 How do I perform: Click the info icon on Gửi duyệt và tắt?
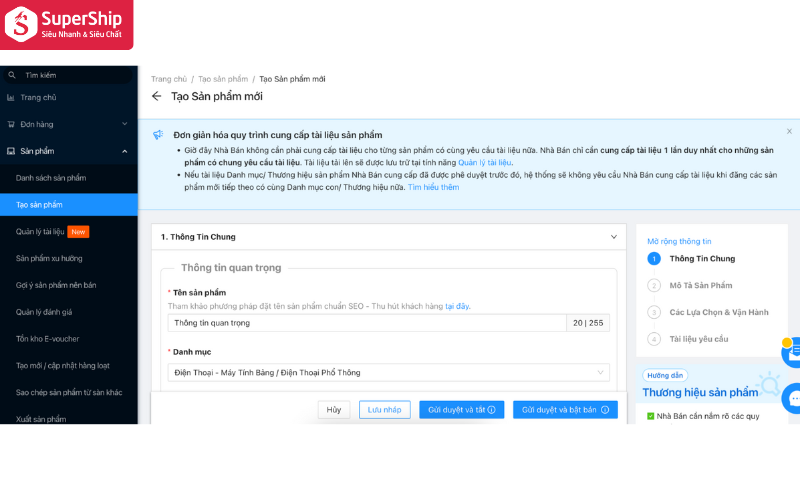[x=491, y=410]
